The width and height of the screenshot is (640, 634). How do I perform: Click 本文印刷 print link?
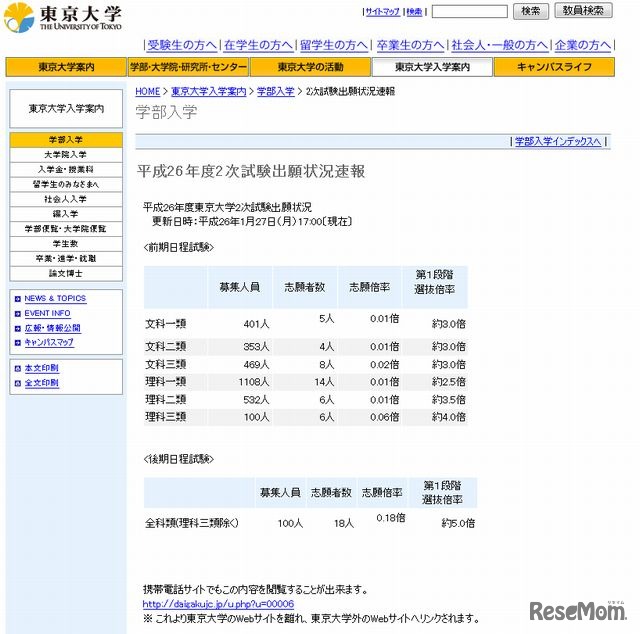pos(42,369)
